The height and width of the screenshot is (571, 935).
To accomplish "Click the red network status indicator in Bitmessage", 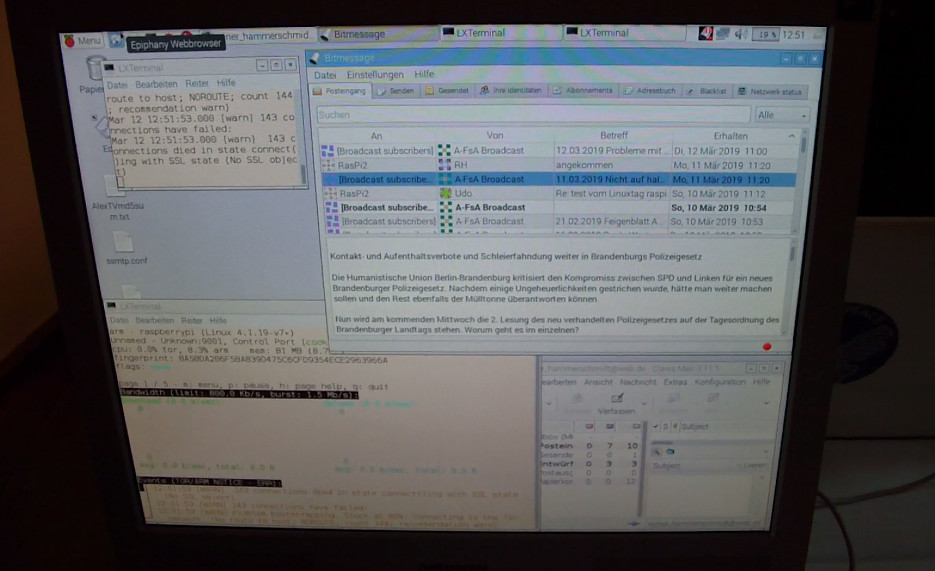I will (x=767, y=346).
